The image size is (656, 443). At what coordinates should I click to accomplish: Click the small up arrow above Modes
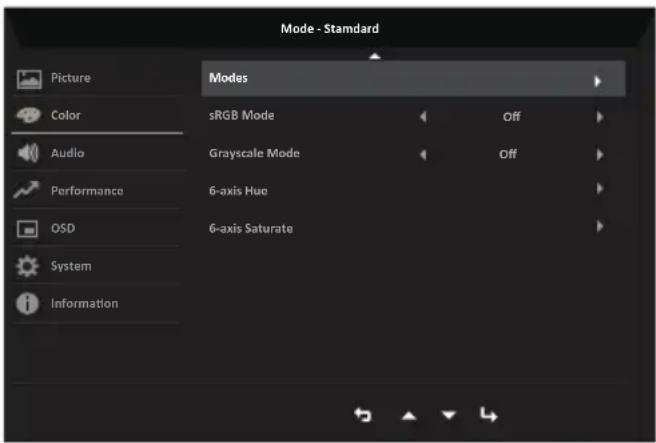tap(375, 56)
